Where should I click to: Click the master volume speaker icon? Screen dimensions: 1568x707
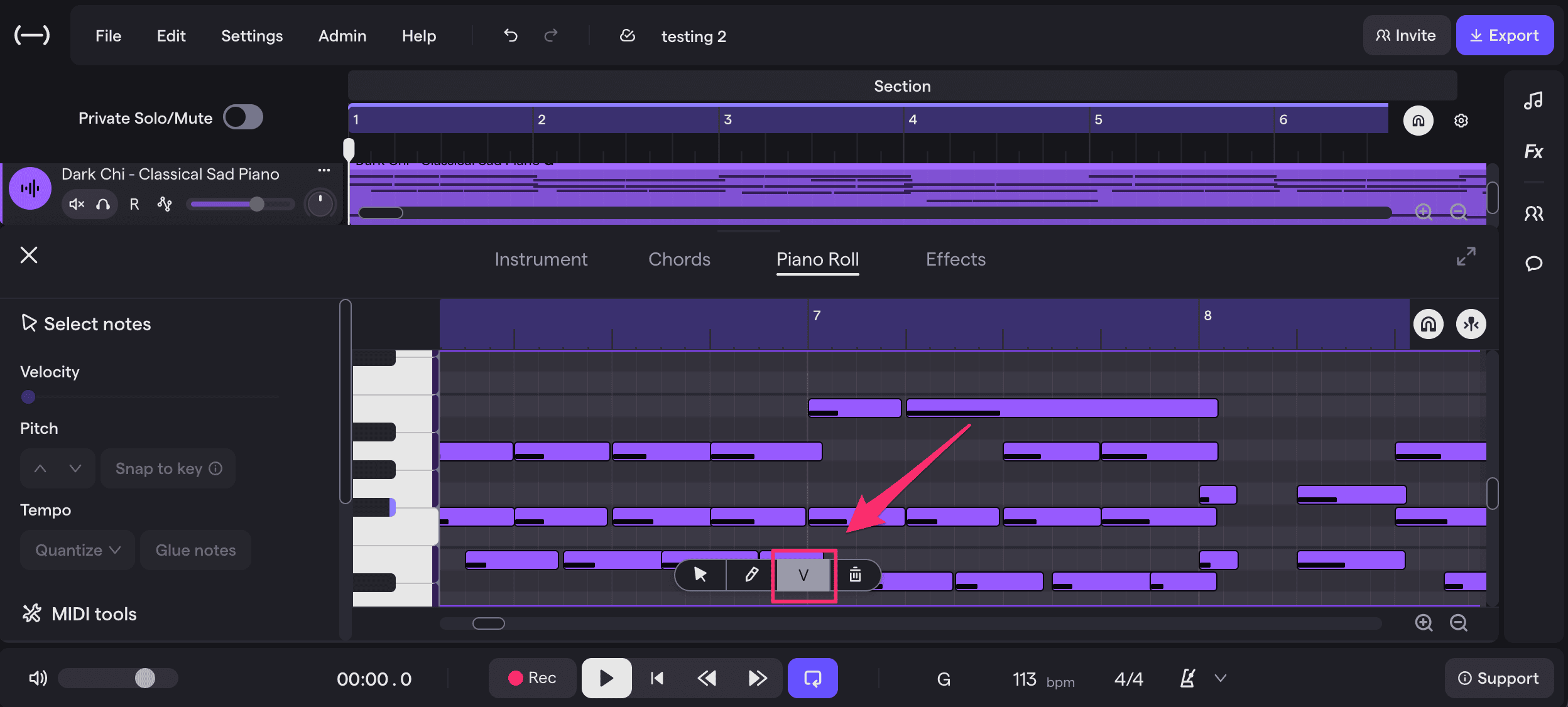click(x=38, y=678)
